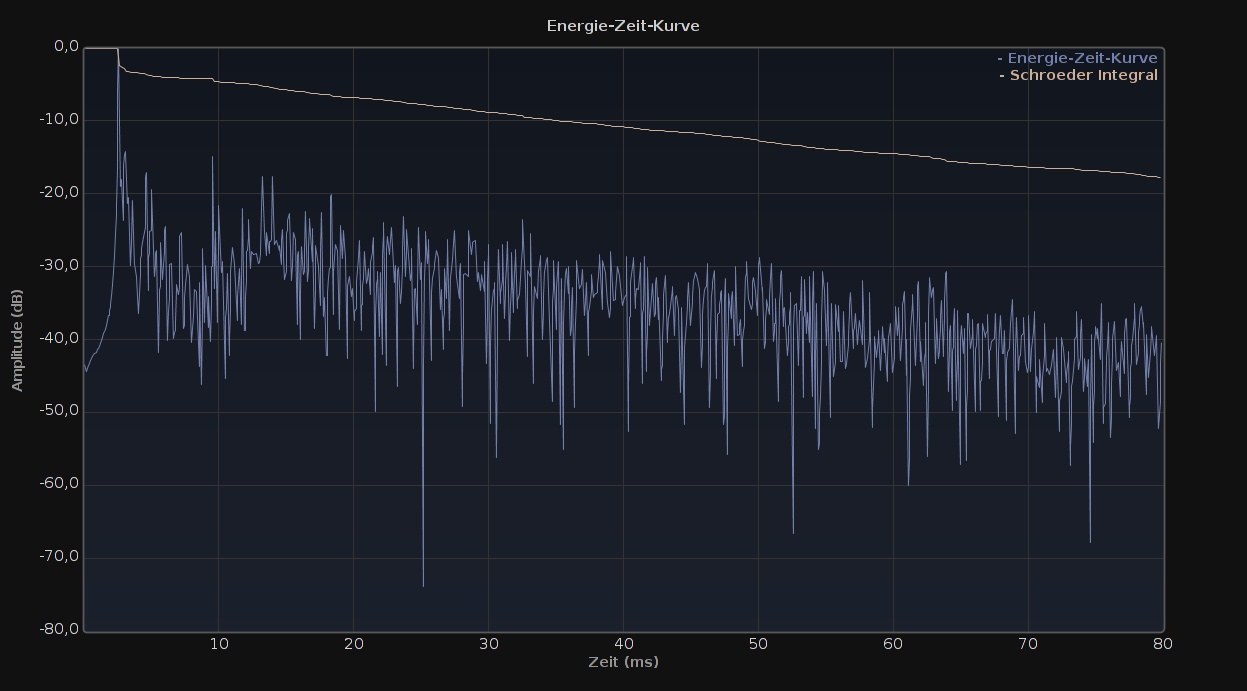Select the 70 tick on time axis
The height and width of the screenshot is (691, 1247).
pos(1029,644)
